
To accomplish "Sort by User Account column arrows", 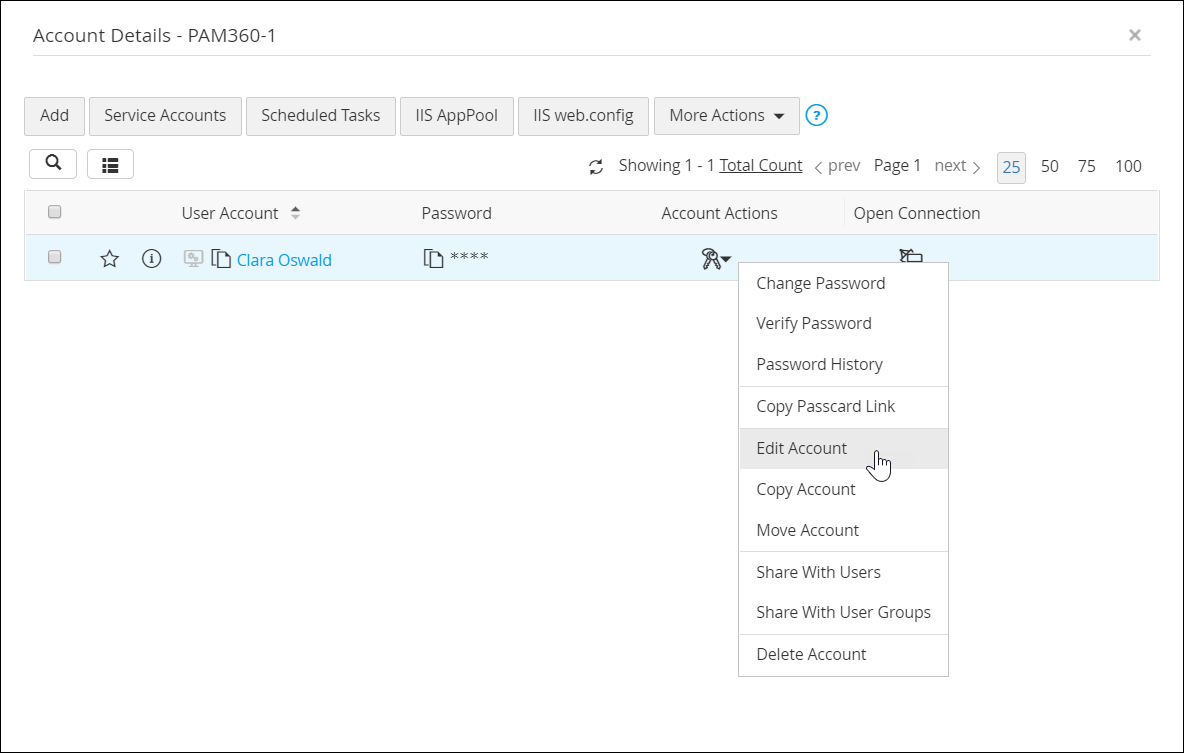I will 295,213.
